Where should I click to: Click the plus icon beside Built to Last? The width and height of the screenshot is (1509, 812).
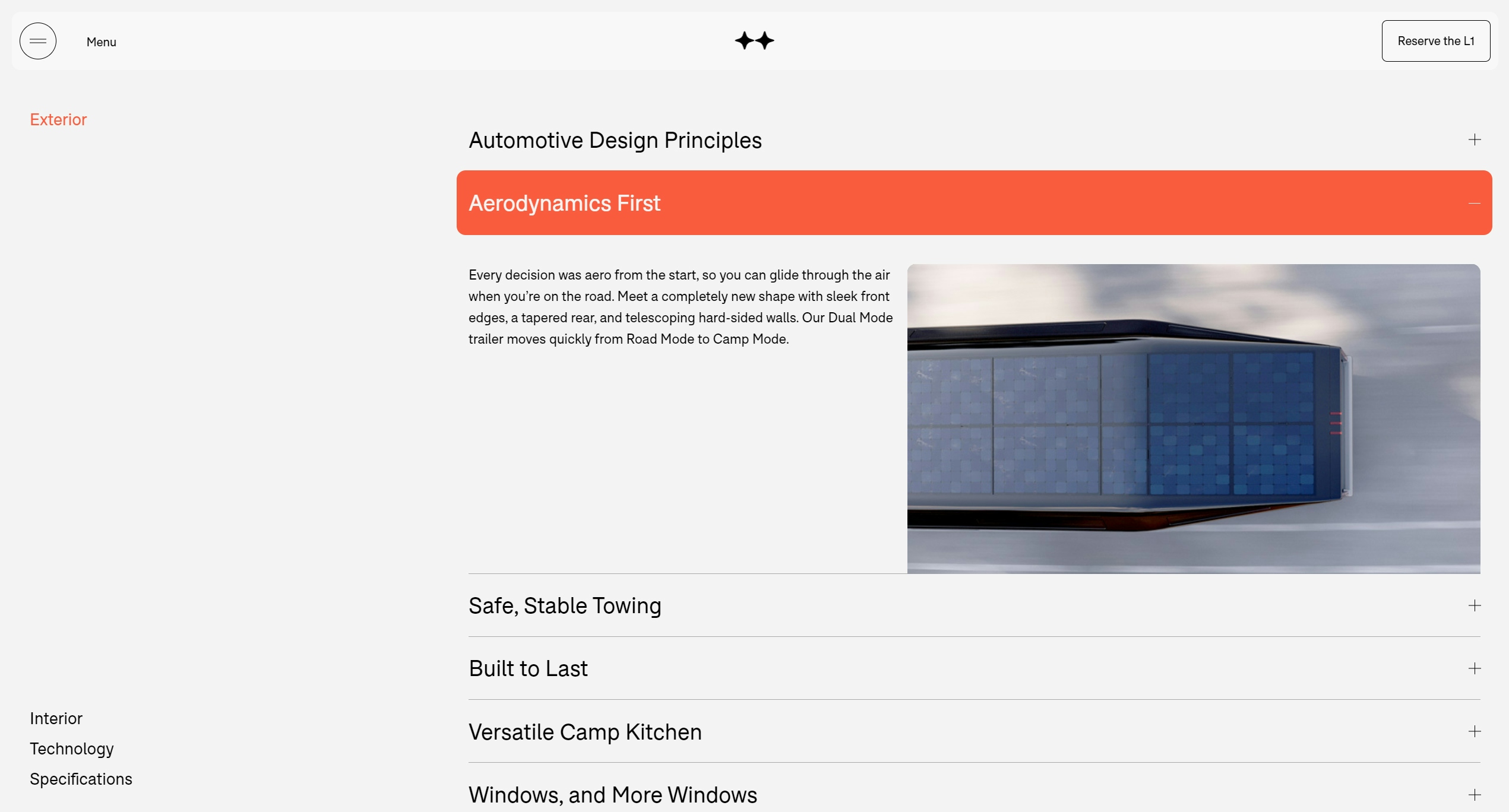click(x=1474, y=668)
